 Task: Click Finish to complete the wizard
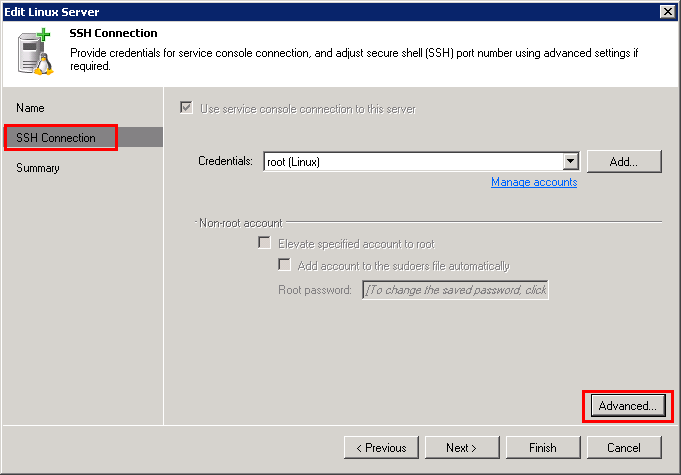543,447
